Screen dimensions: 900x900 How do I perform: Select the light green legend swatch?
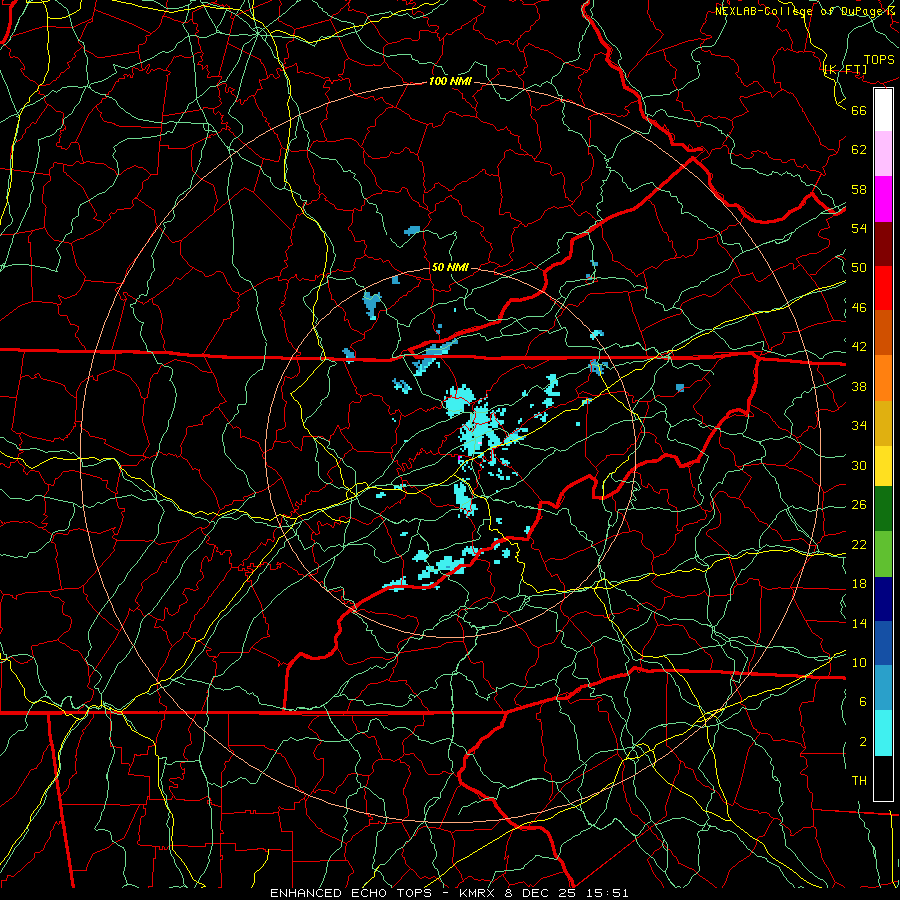click(883, 554)
